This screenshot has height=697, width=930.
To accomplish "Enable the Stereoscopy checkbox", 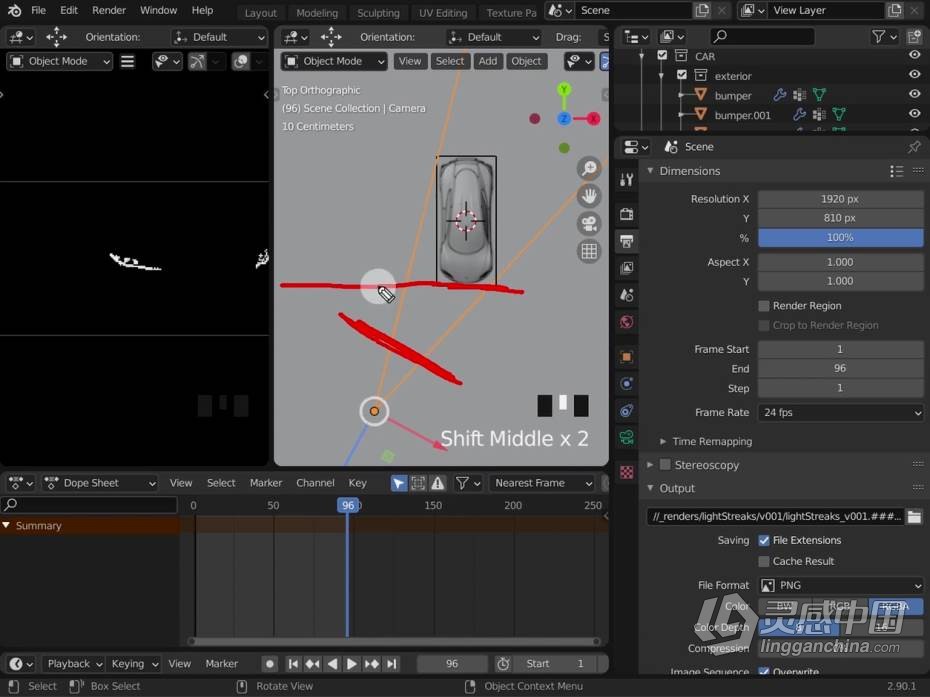I will (665, 465).
